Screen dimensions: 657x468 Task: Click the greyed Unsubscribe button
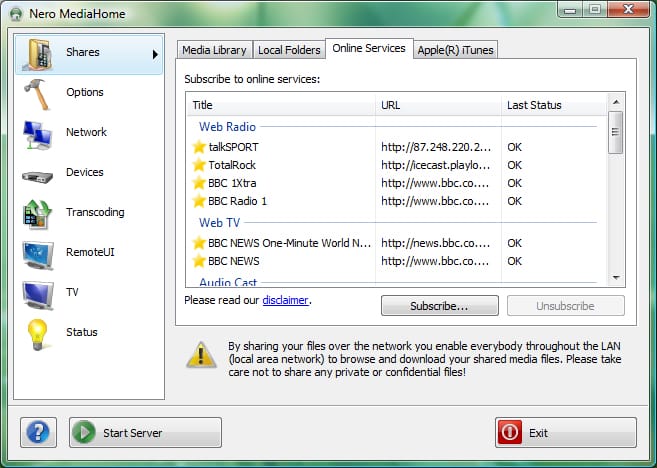pyautogui.click(x=566, y=306)
